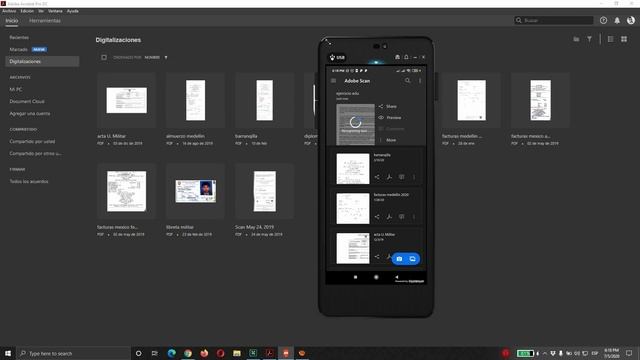Screen dimensions: 640x360
Task: Open the Ver menu
Action: point(41,11)
